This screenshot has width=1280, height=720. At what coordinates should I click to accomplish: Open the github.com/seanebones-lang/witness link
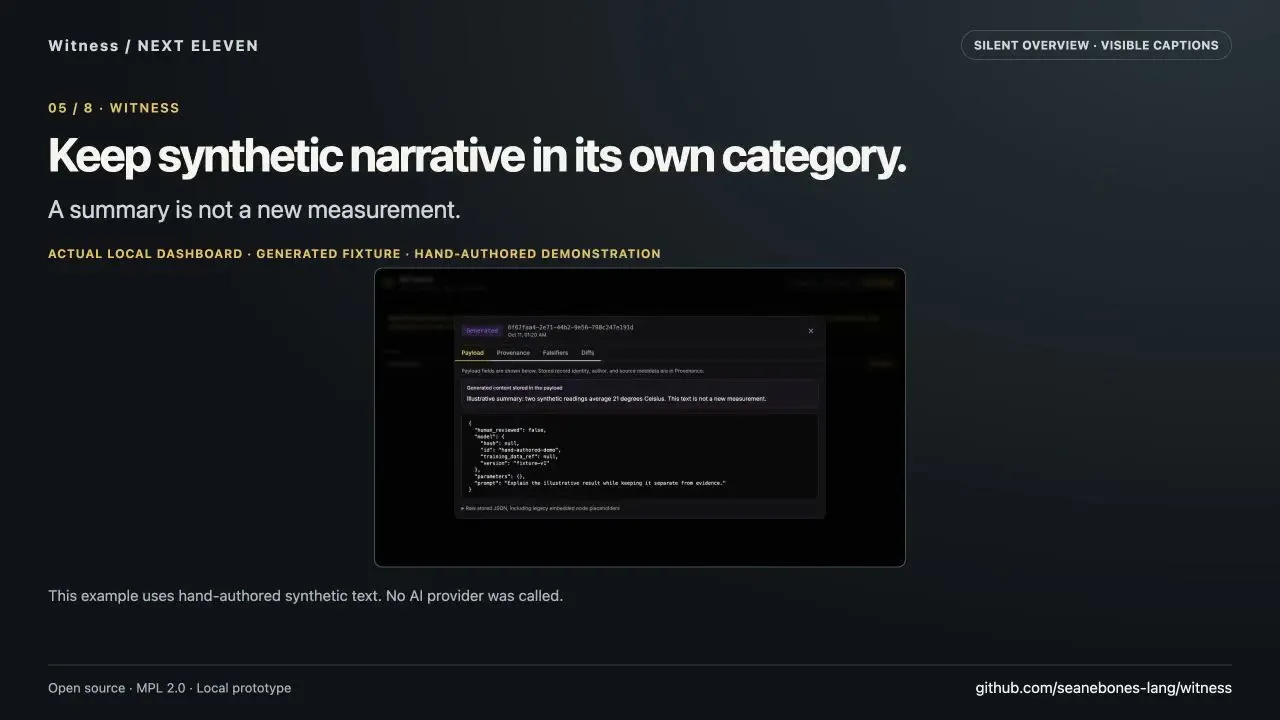[x=1104, y=688]
